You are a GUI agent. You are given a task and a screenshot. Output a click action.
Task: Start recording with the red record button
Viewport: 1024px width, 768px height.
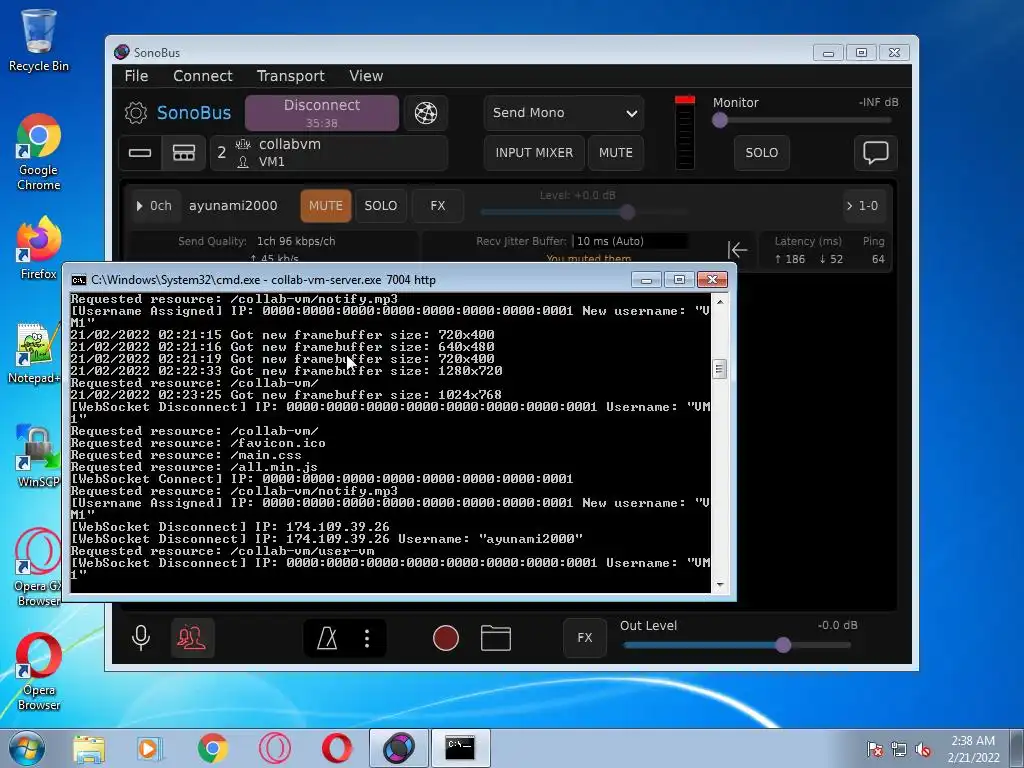(x=446, y=638)
